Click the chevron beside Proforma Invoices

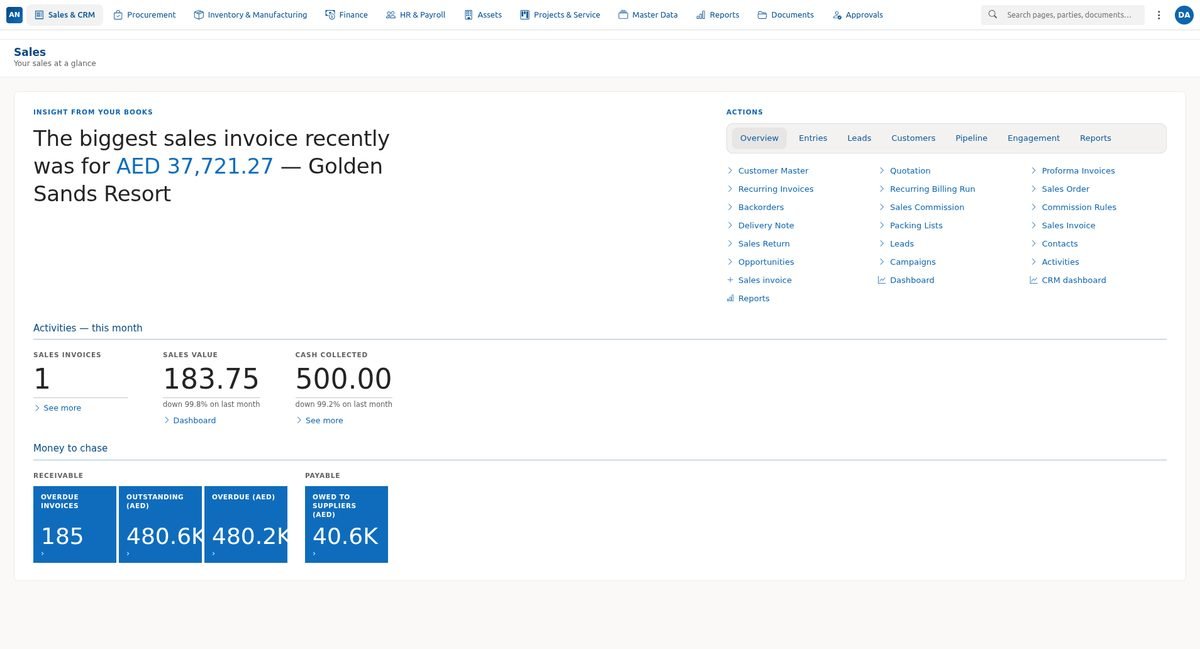(1034, 171)
